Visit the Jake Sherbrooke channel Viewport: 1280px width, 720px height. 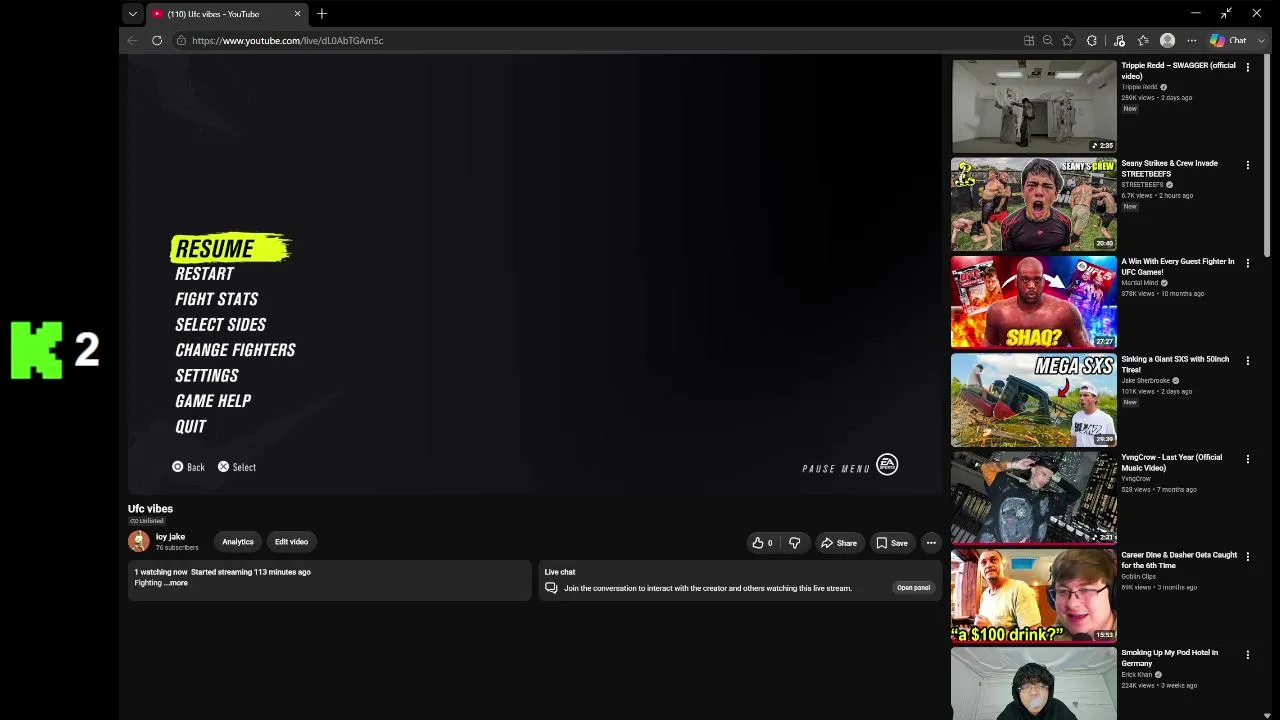click(x=1145, y=381)
